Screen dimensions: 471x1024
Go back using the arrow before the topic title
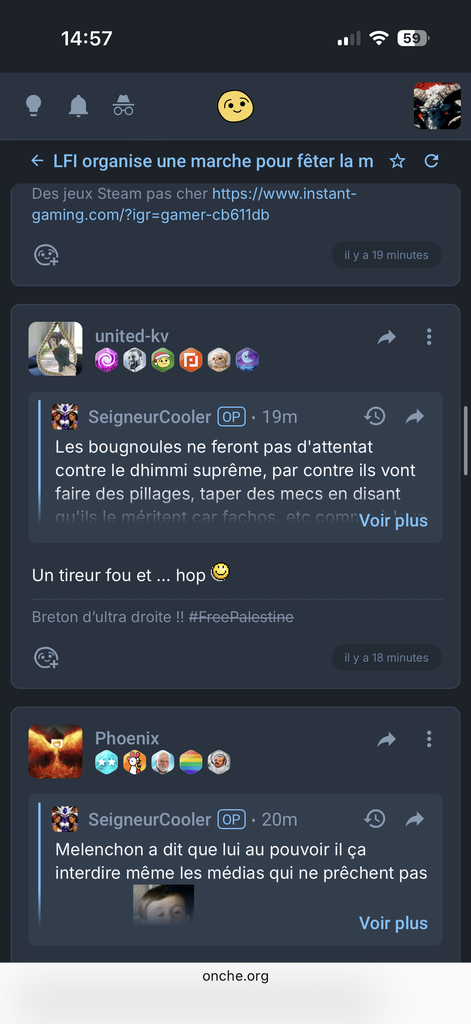(37, 161)
